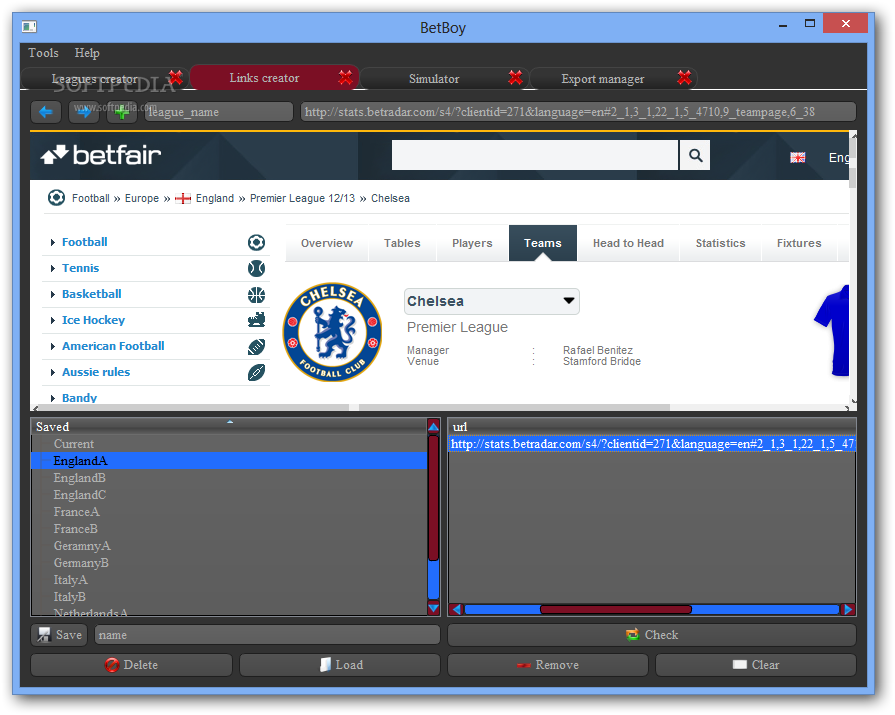Click the blue back arrow button
895x715 pixels.
(46, 112)
